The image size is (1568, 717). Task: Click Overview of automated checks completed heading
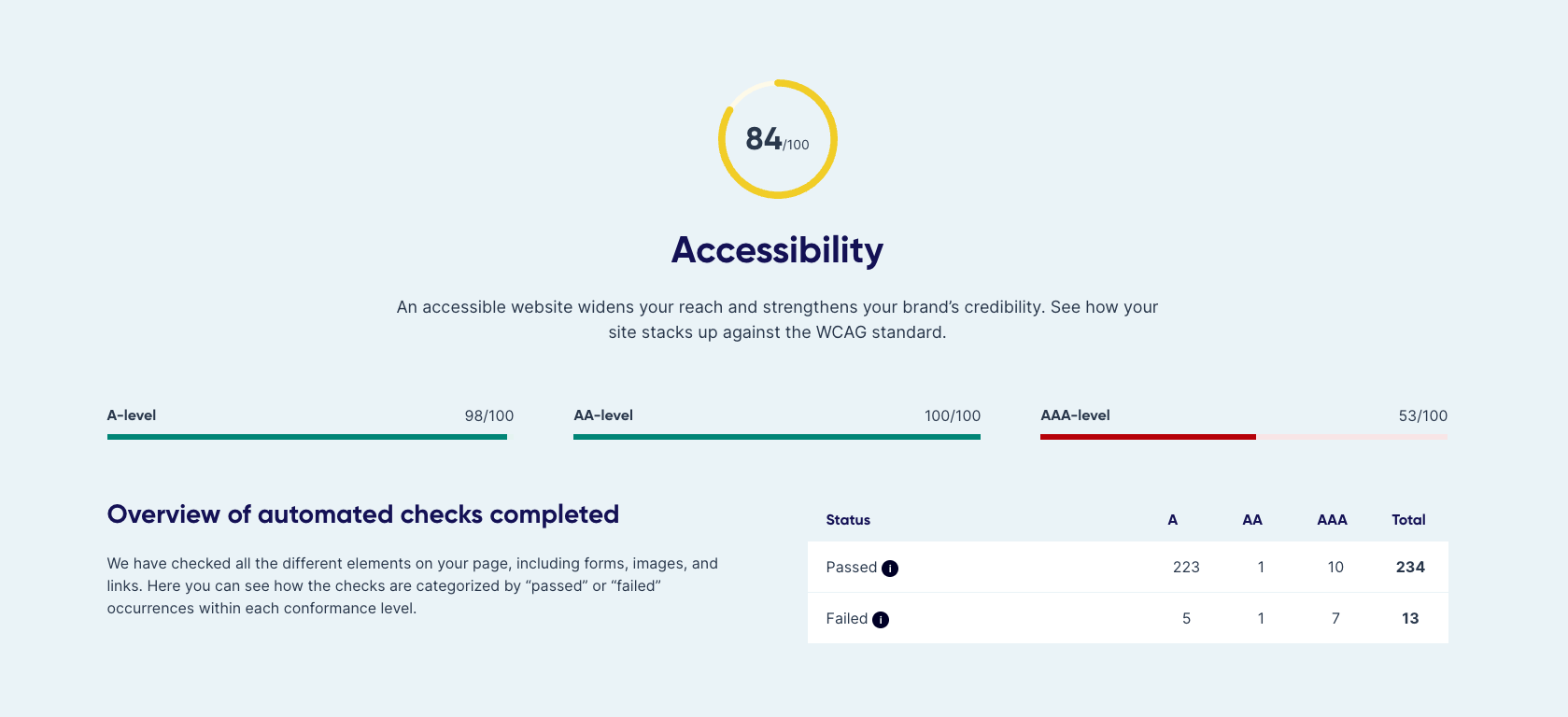(x=363, y=514)
